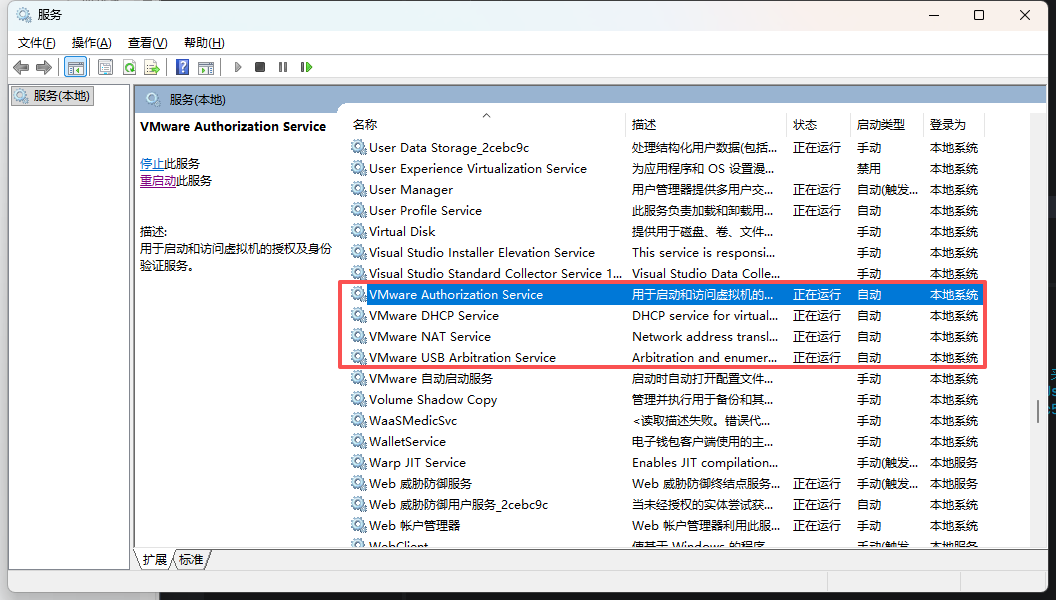
Task: Click the 停止 link to stop service
Action: 152,164
